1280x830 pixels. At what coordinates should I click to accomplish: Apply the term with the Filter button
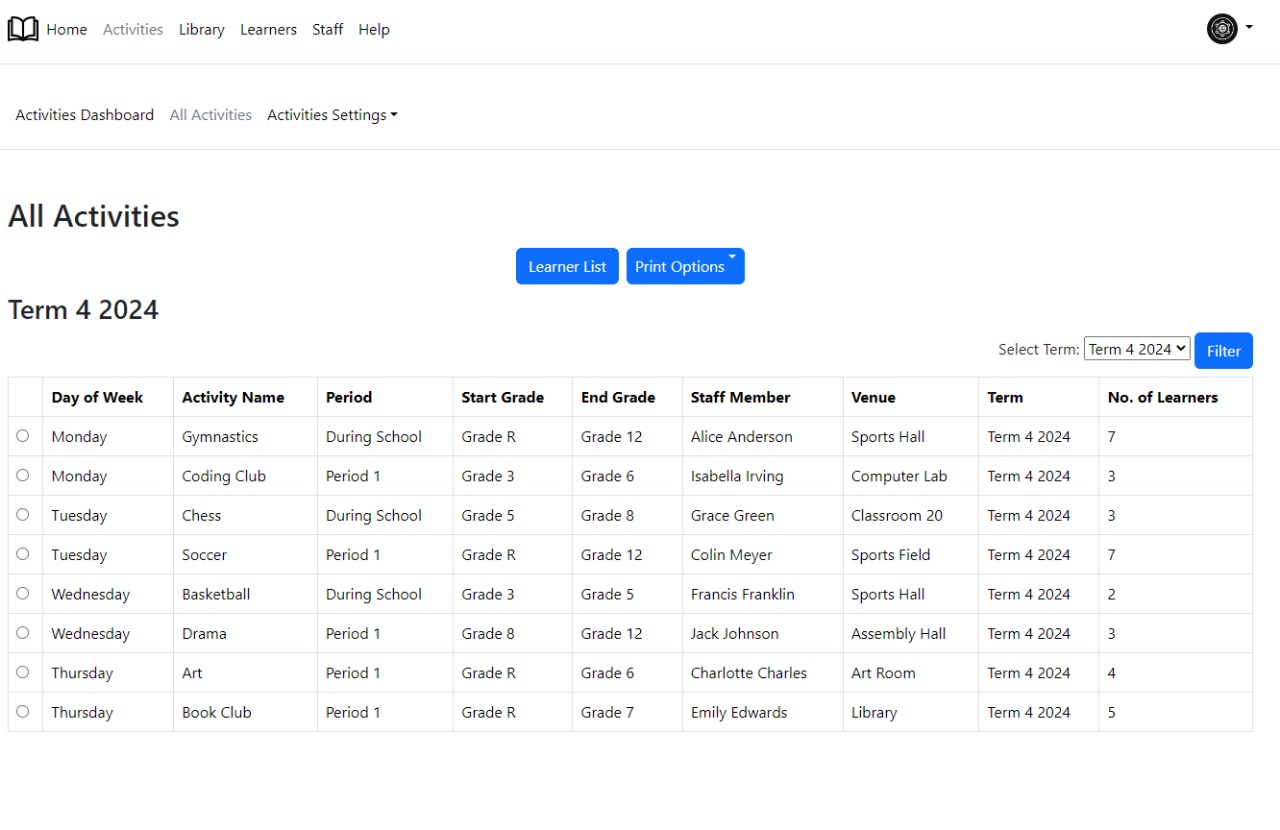pyautogui.click(x=1223, y=350)
